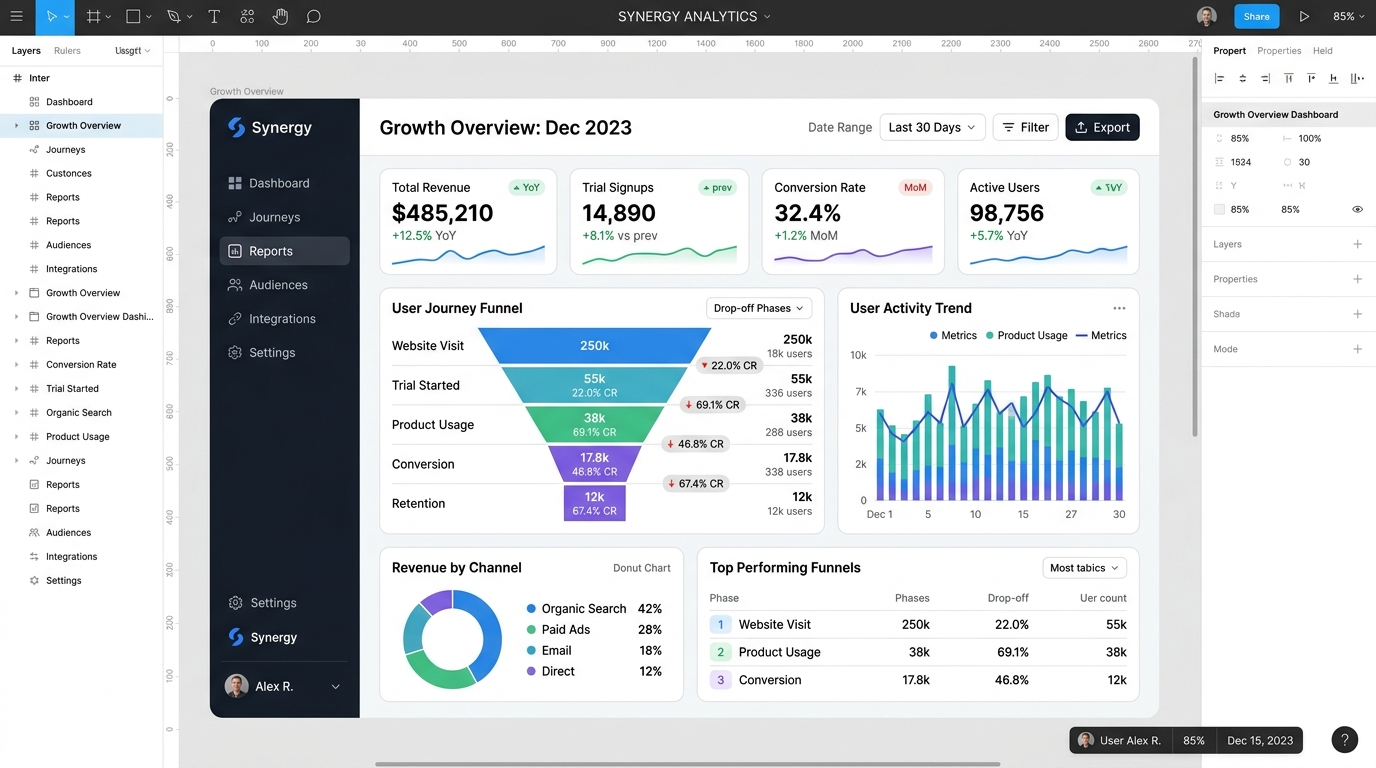Viewport: 1376px width, 768px height.
Task: Select the Trial Started layer
Action: pos(81,389)
